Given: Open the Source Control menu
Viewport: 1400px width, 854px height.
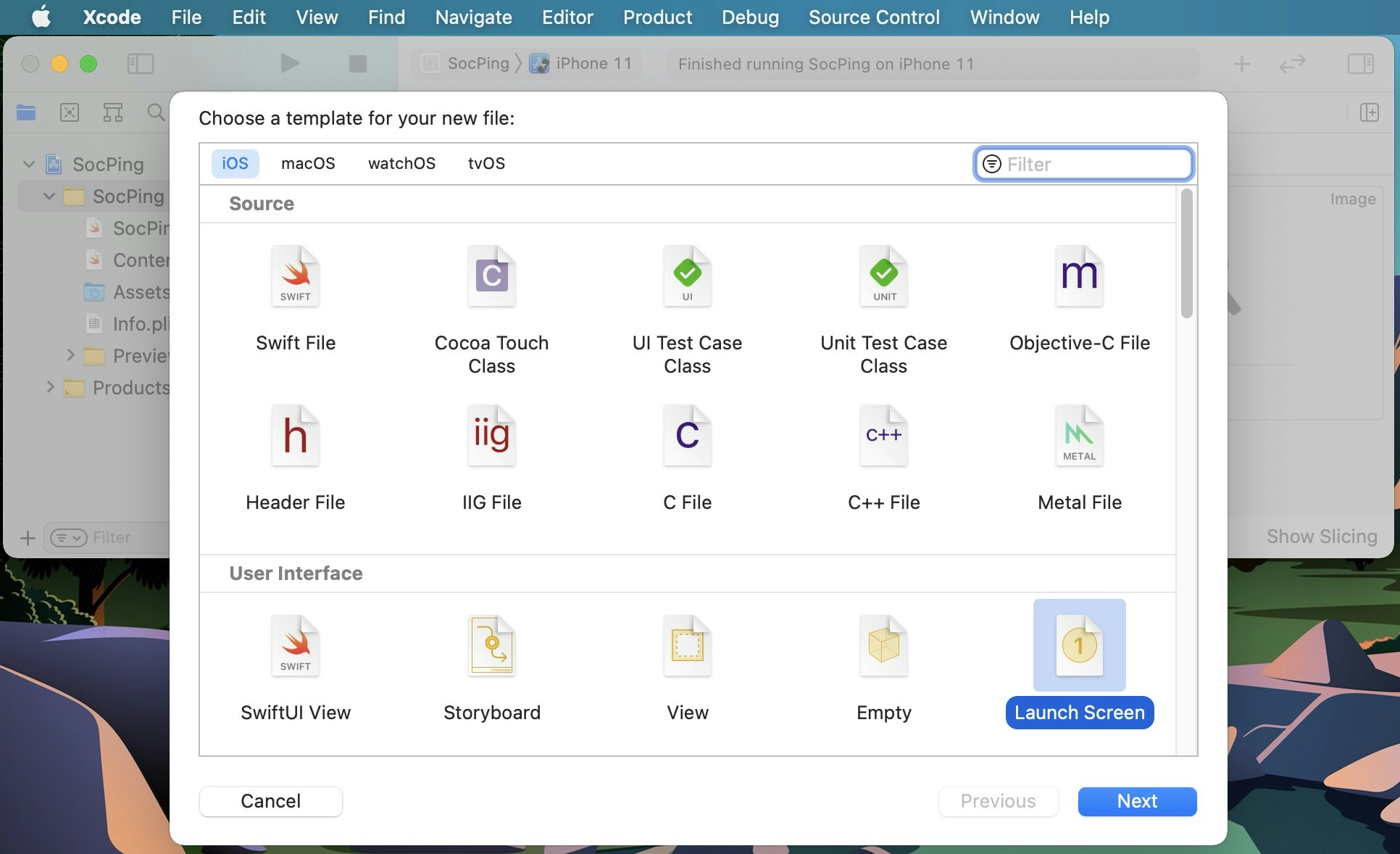Looking at the screenshot, I should (874, 17).
